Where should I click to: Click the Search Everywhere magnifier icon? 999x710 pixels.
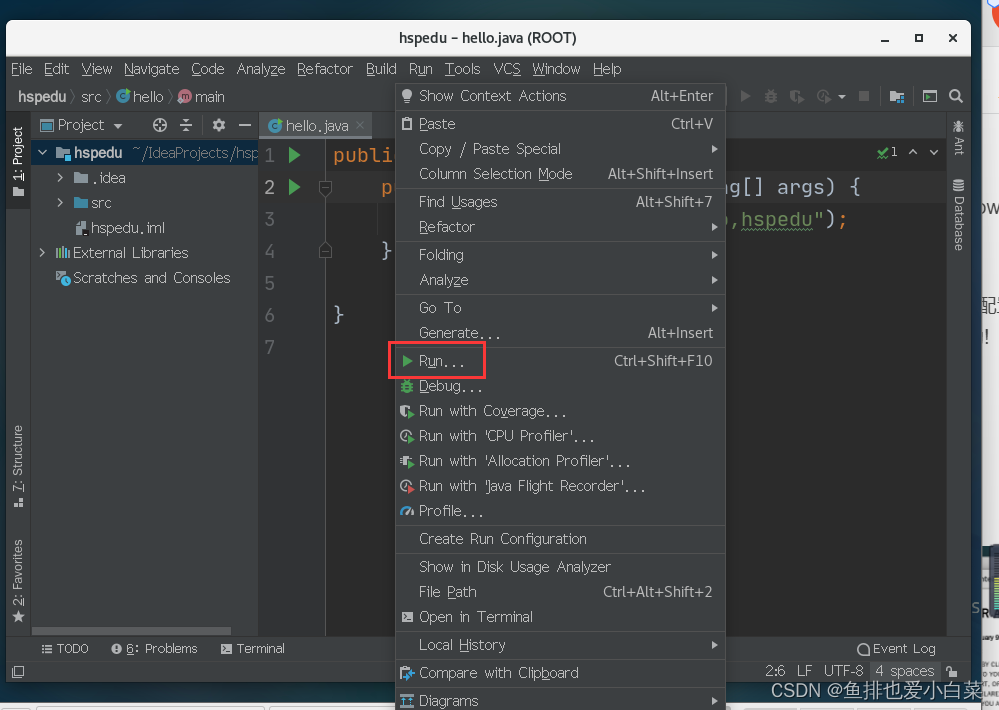click(956, 96)
